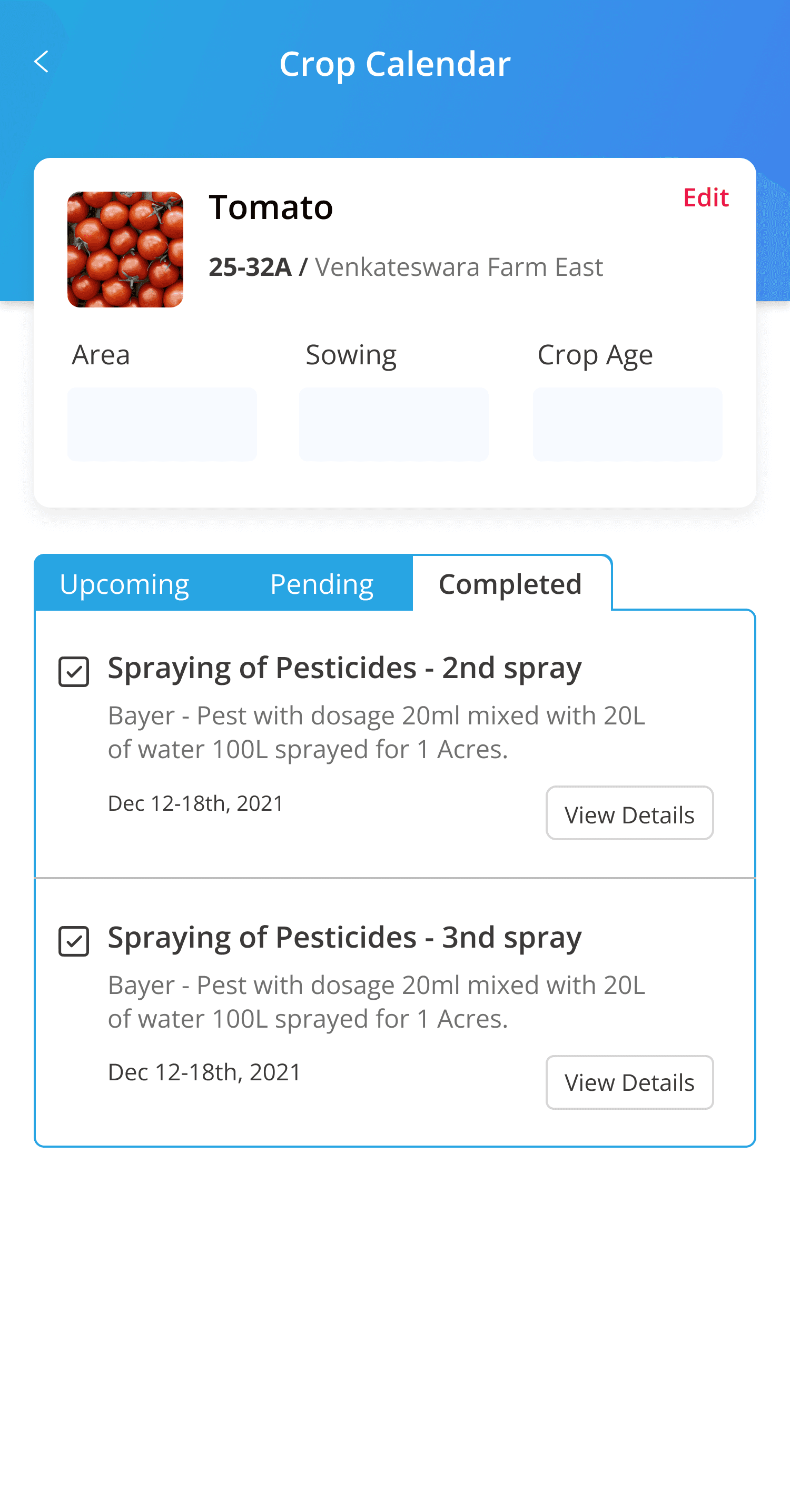View Details for the 3nd spray

click(x=629, y=1082)
